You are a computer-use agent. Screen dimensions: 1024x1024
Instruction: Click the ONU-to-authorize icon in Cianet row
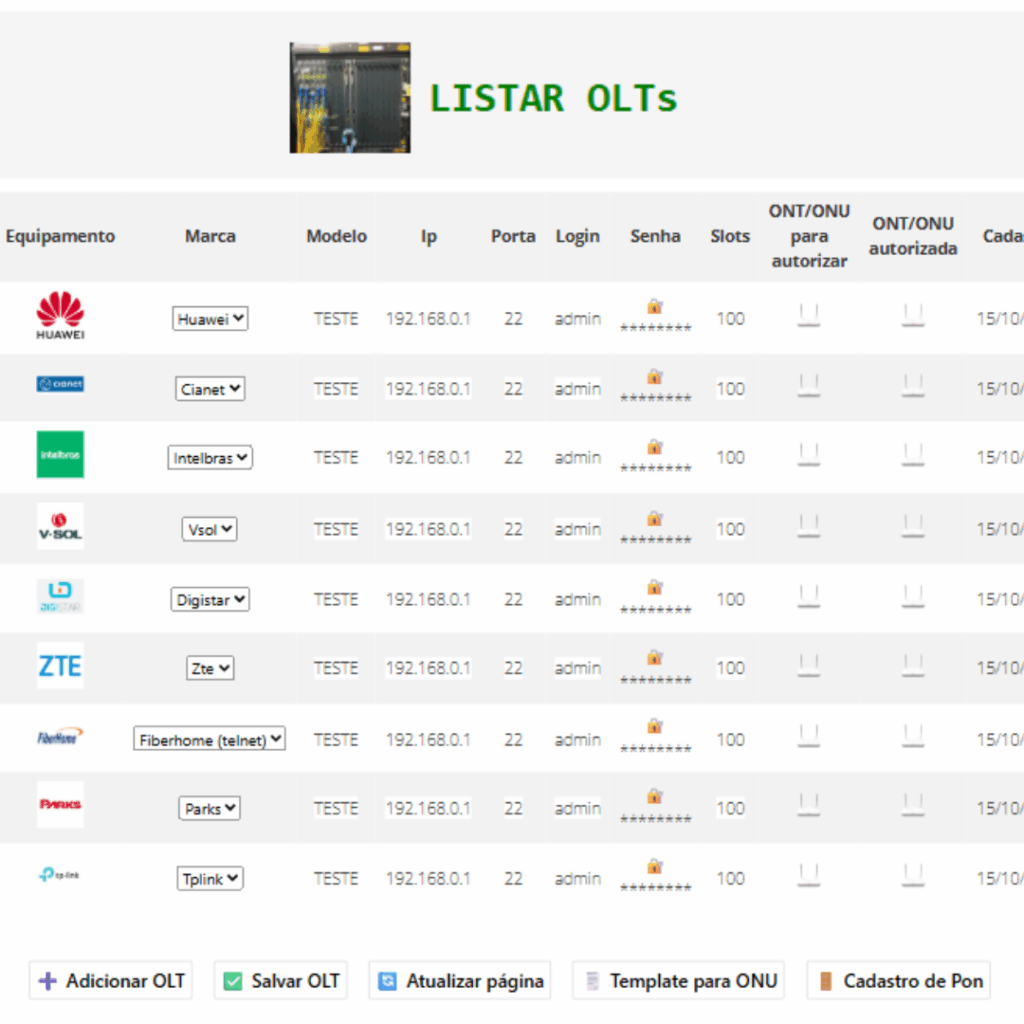[x=809, y=384]
